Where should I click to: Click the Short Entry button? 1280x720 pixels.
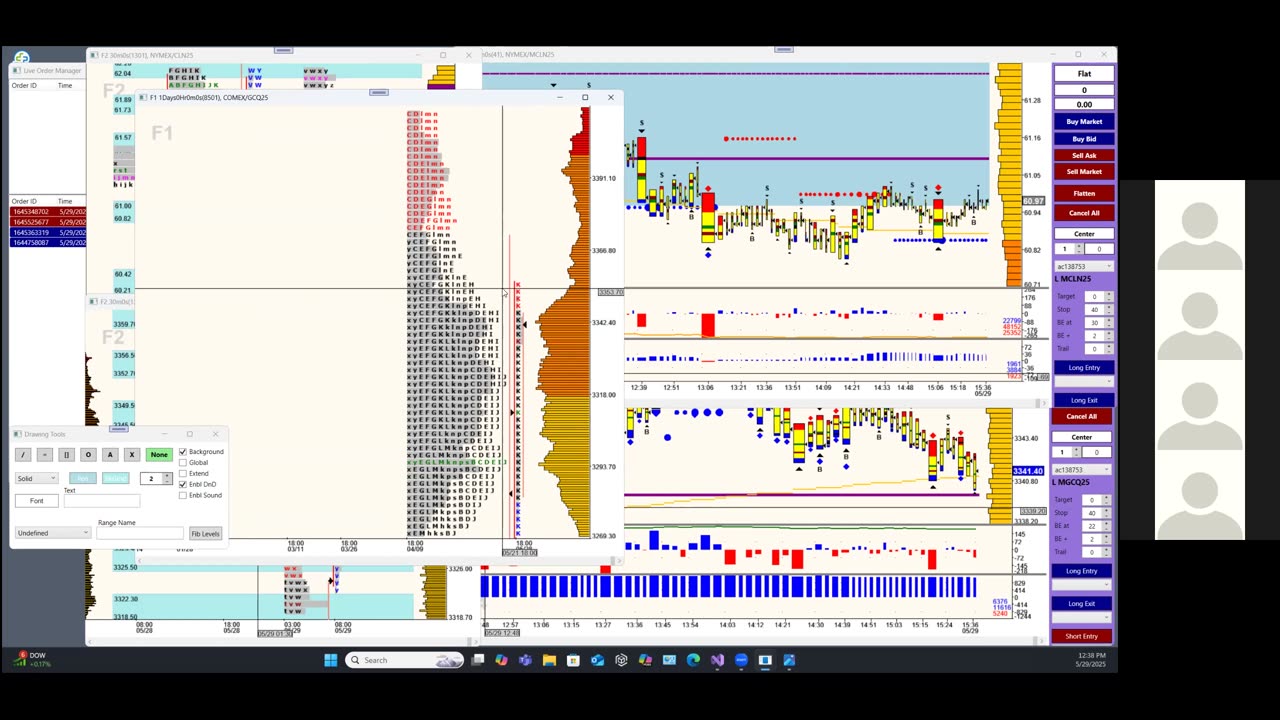pos(1081,636)
